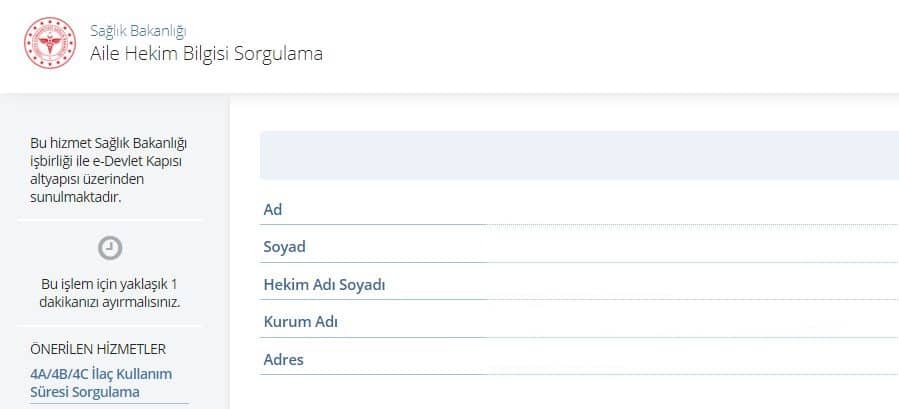
Task: Click the empty value cell beside Hekim Adı Soyadı
Action: tap(690, 285)
